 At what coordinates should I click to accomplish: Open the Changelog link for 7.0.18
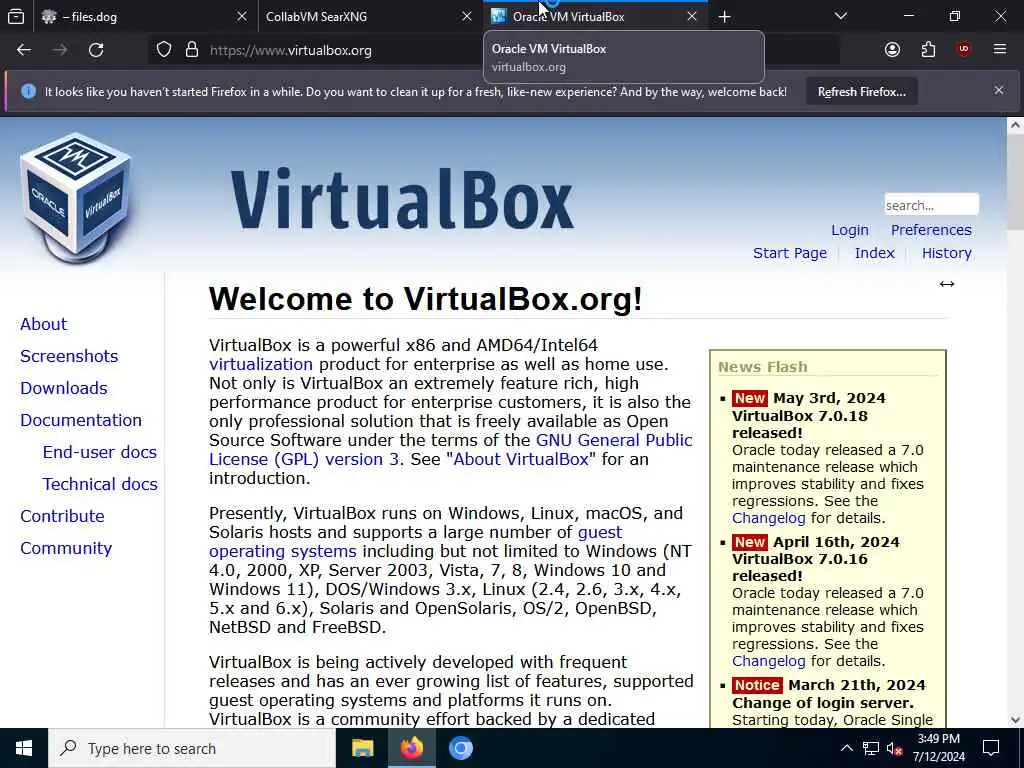pyautogui.click(x=769, y=518)
